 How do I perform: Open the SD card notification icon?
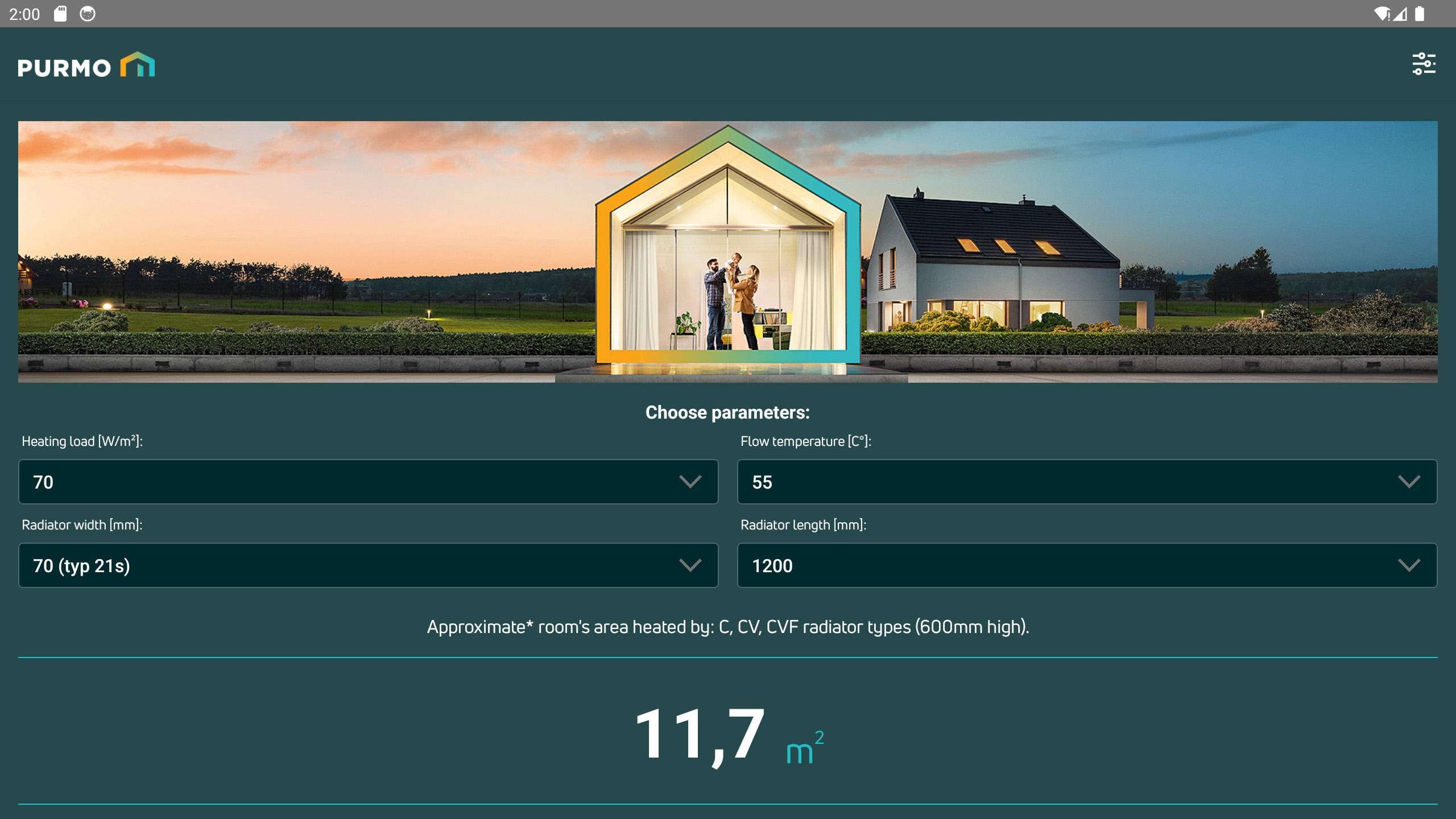(60, 14)
